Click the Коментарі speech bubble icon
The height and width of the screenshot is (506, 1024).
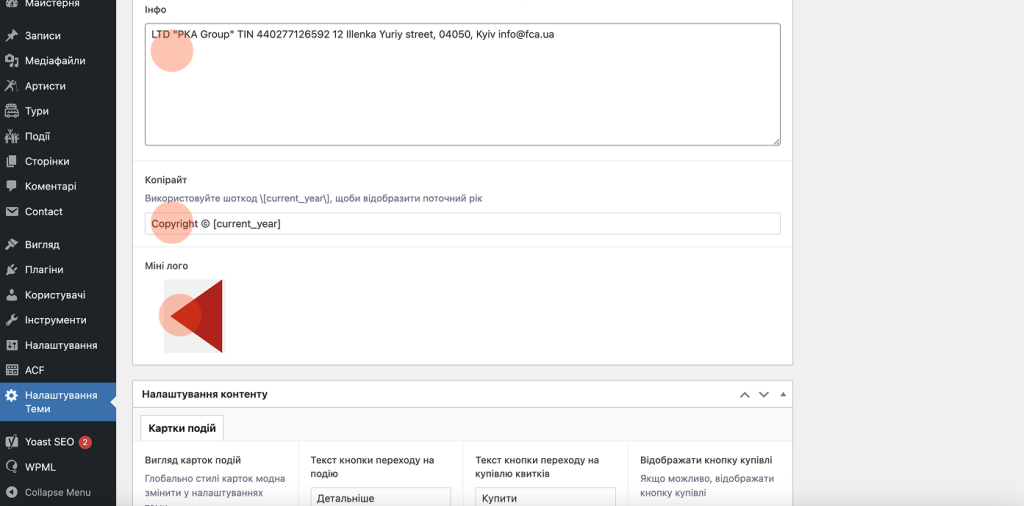pos(12,186)
